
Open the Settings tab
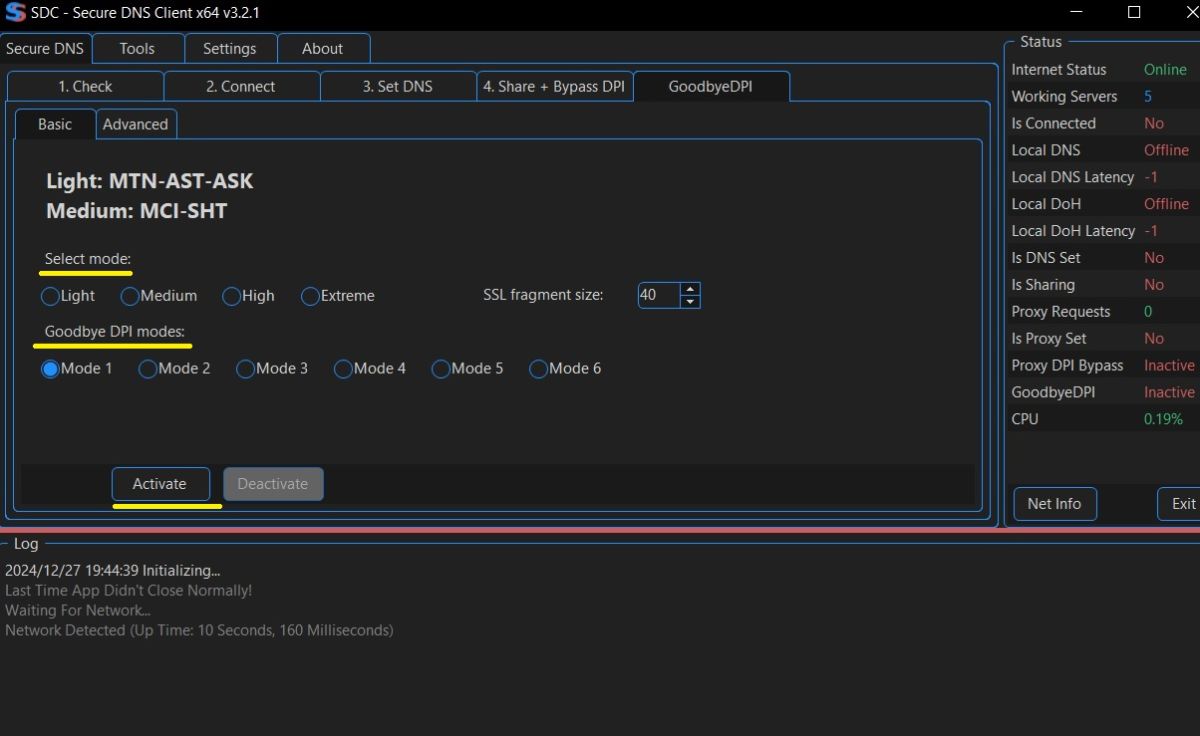point(229,48)
